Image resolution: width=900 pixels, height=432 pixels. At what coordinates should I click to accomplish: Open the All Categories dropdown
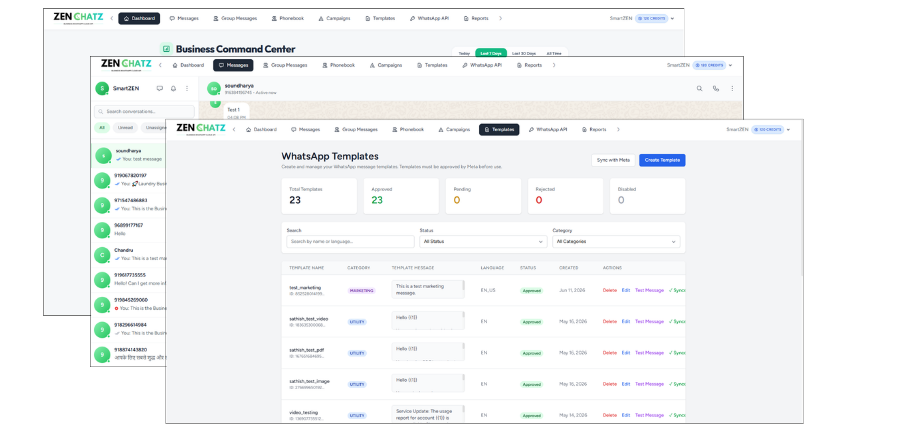[616, 242]
